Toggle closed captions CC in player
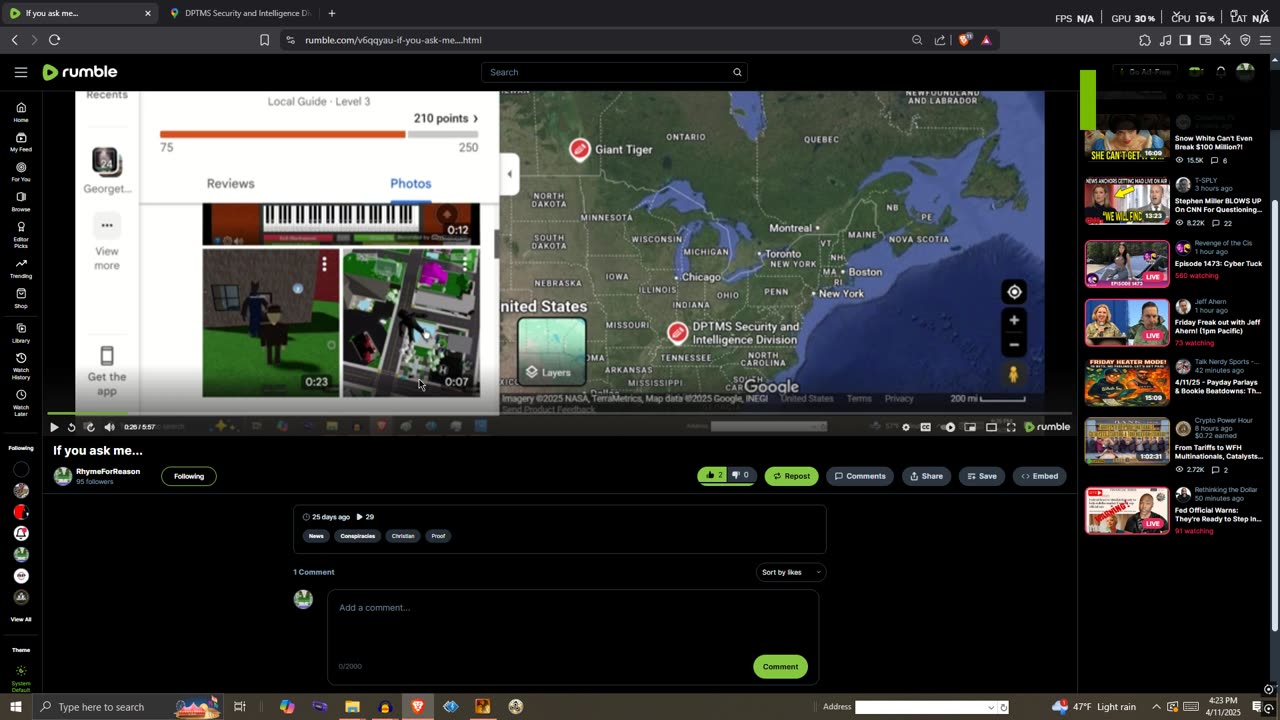 tap(926, 427)
